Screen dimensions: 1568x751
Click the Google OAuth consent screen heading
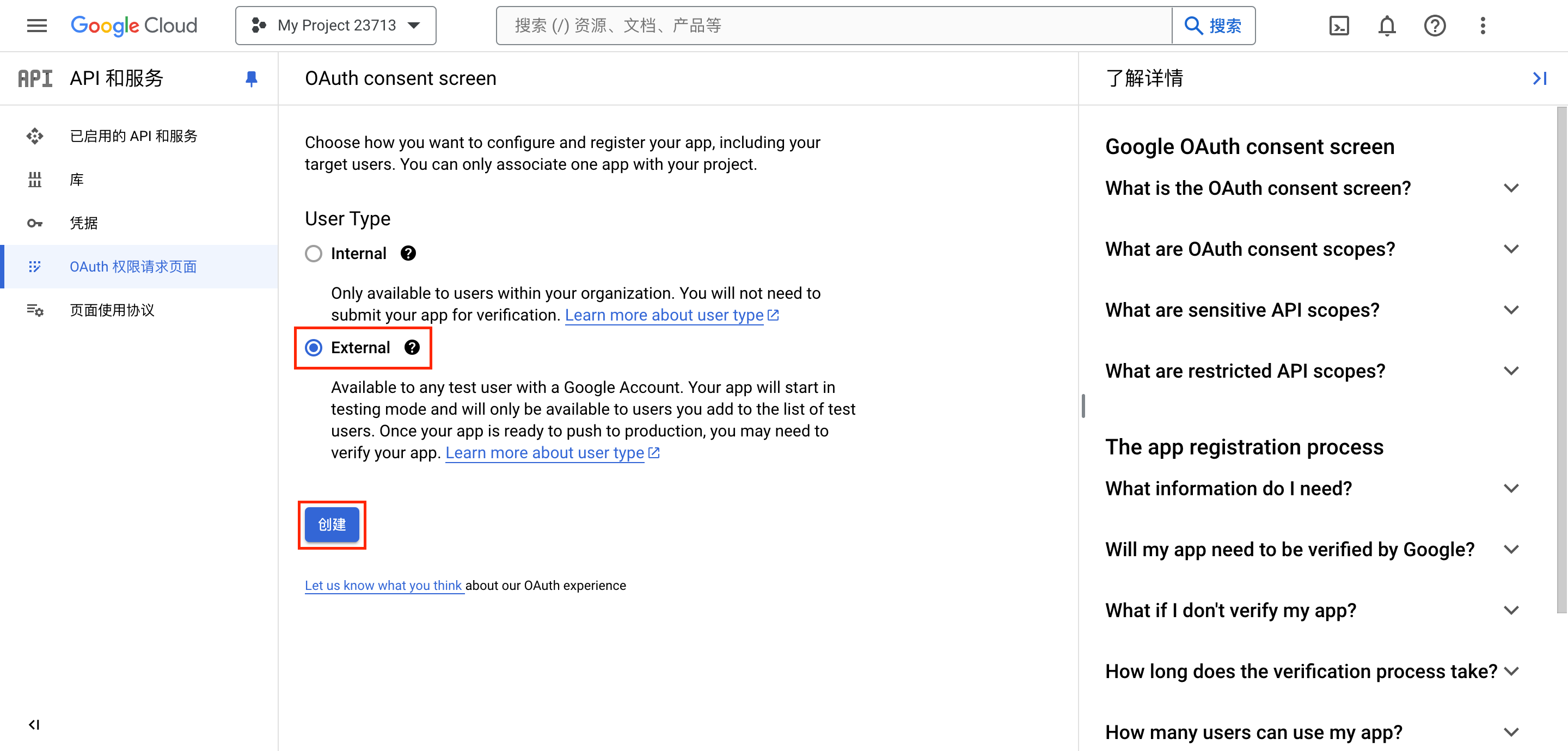coord(1249,147)
